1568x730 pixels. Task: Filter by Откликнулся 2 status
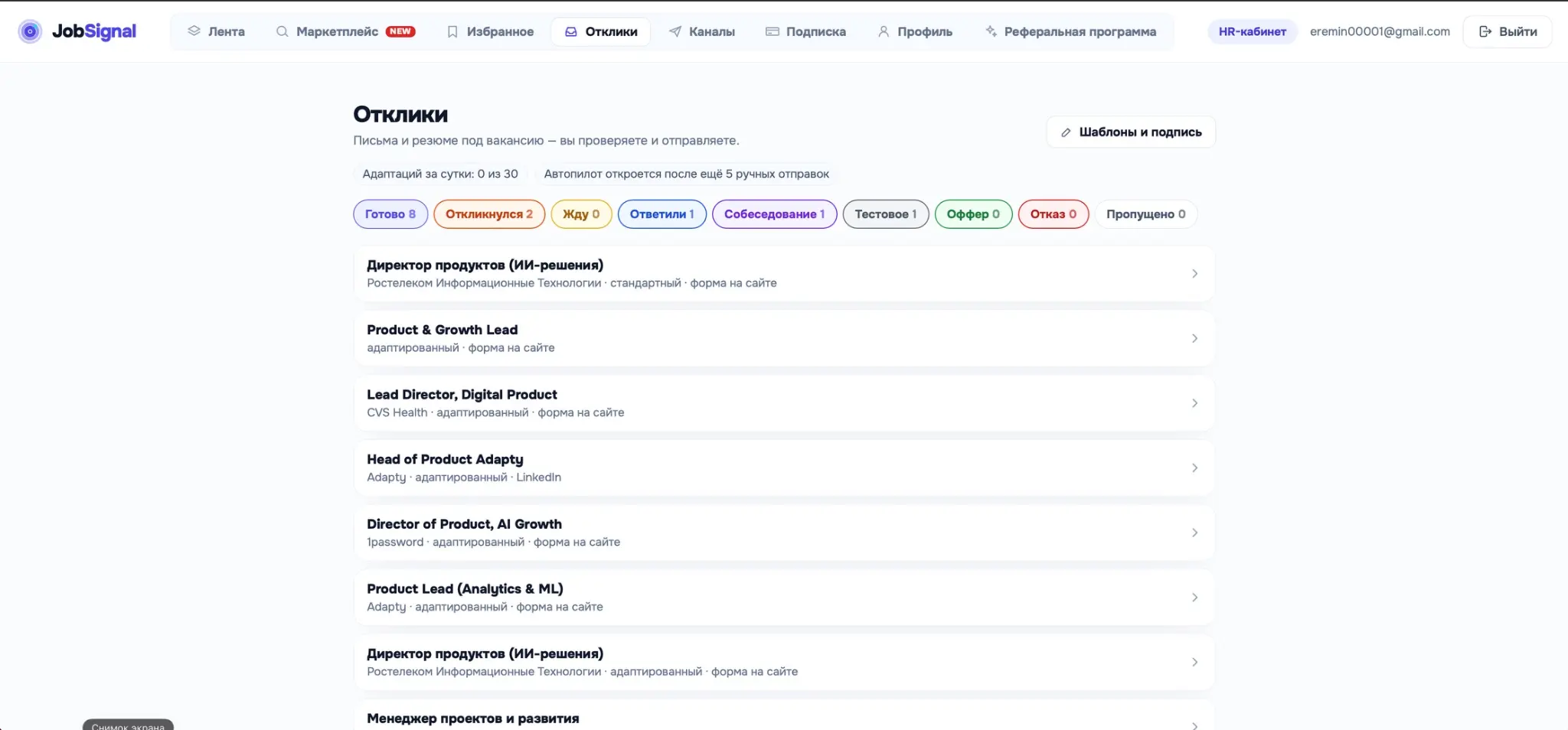tap(489, 214)
